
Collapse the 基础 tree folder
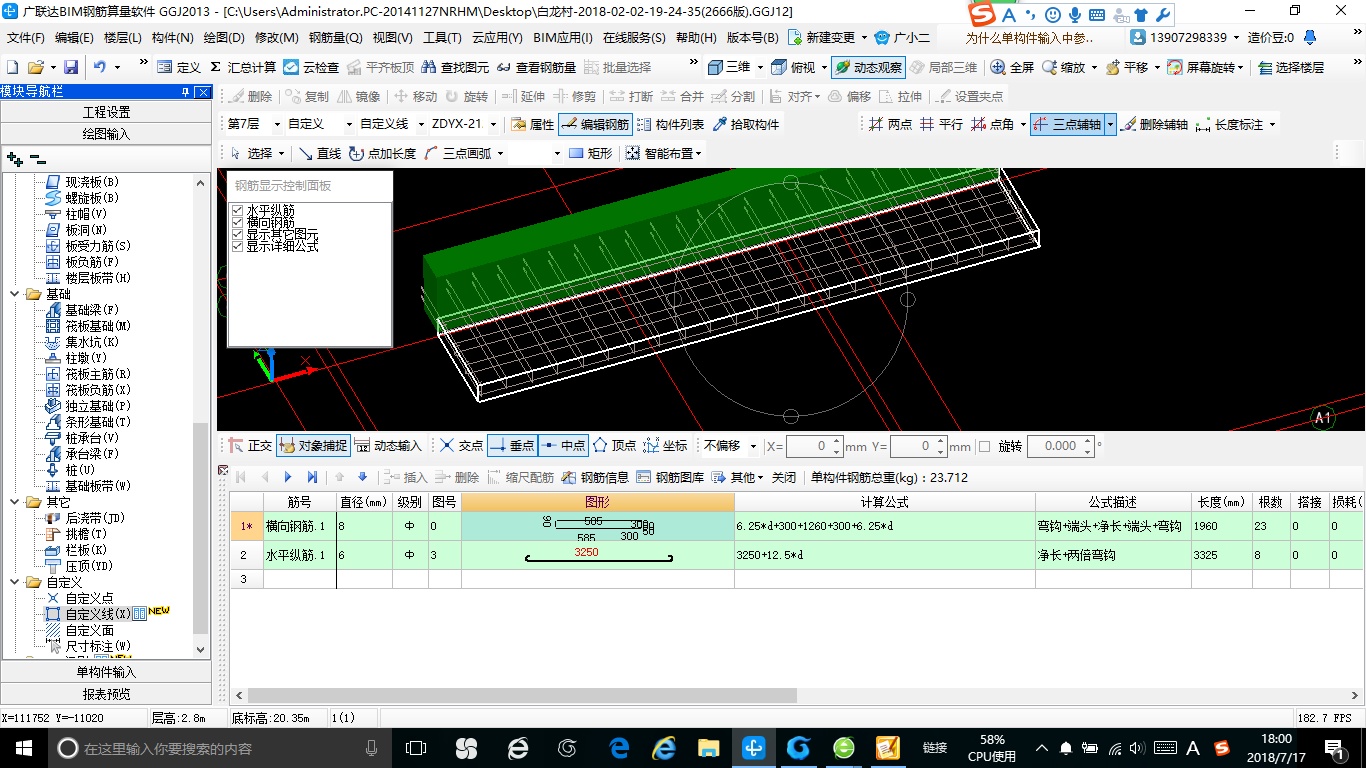15,294
